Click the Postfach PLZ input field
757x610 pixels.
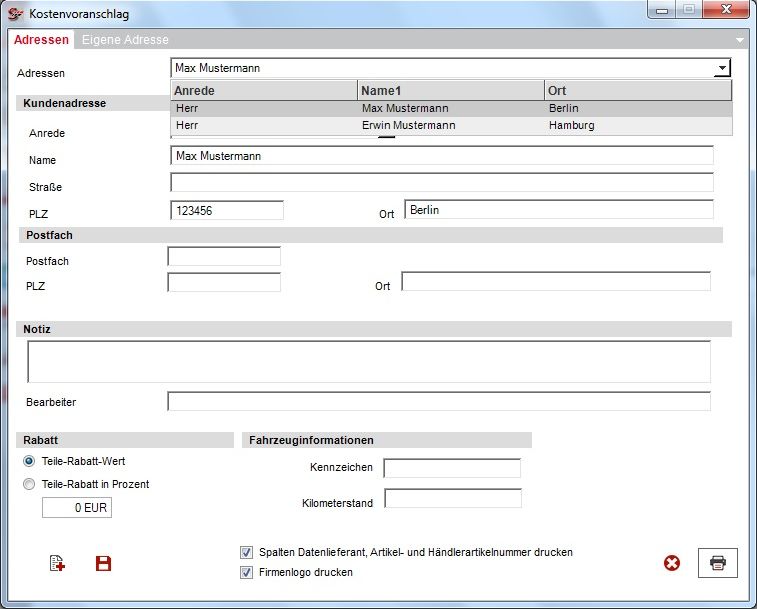[224, 282]
